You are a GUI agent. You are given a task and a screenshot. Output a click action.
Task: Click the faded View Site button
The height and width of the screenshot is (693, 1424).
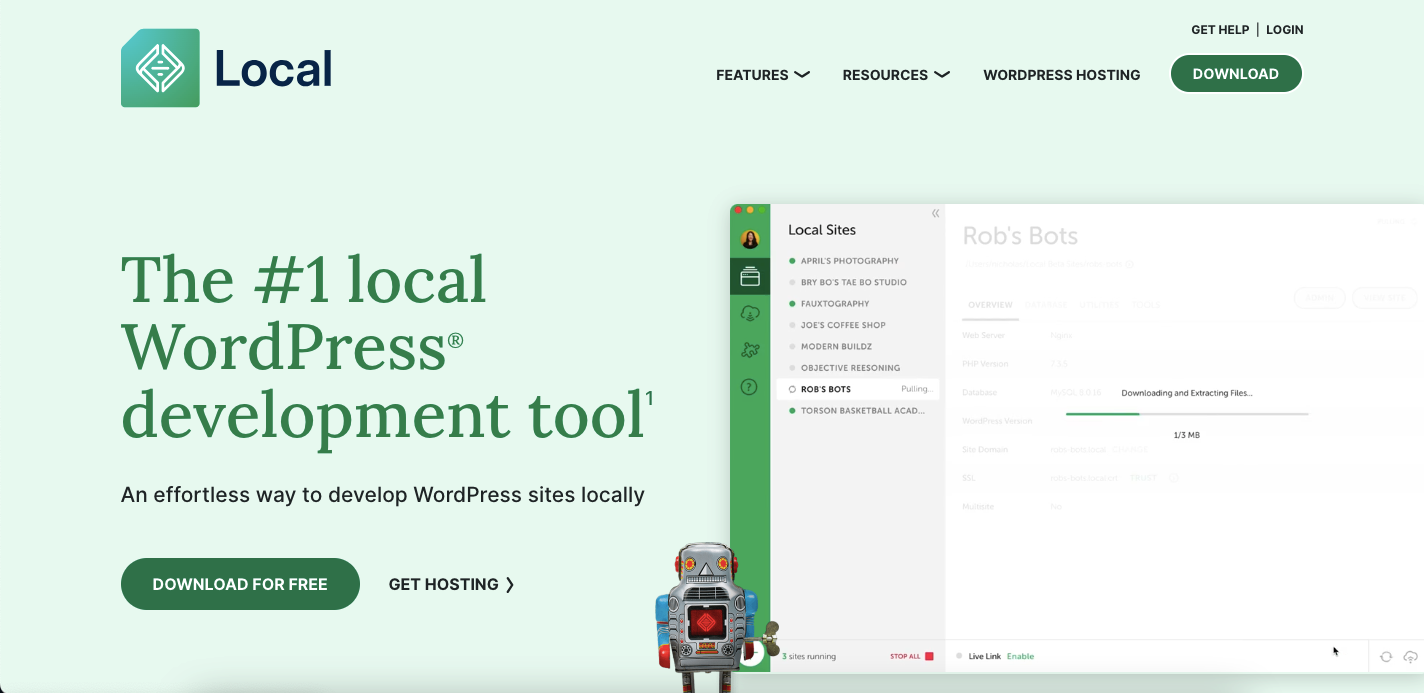pos(1385,298)
